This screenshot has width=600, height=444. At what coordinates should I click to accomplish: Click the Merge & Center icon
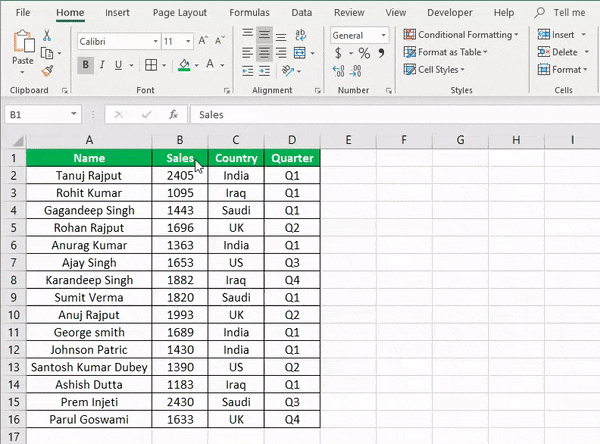point(300,53)
